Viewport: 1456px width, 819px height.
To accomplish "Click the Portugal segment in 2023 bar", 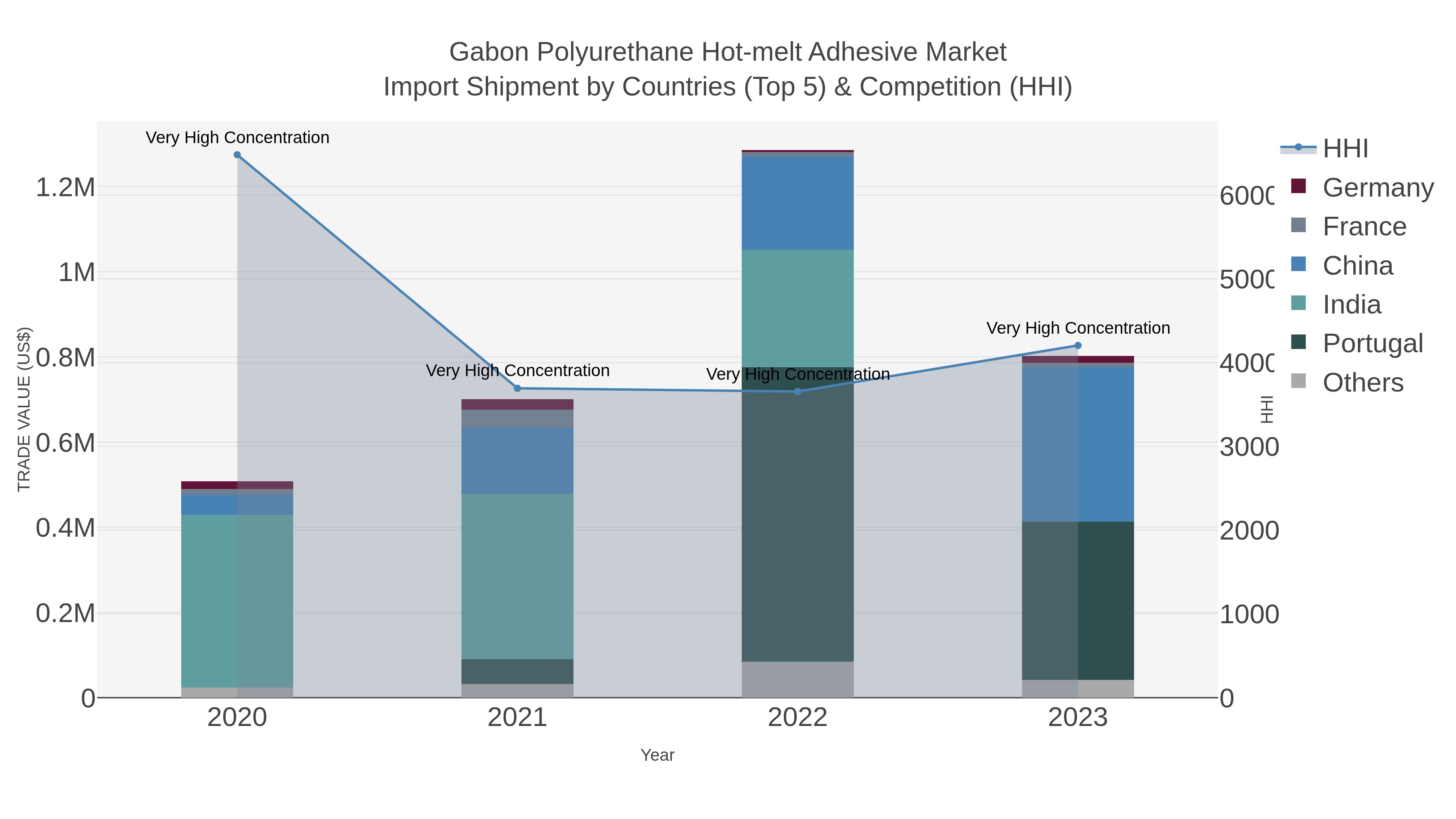I will point(1078,600).
